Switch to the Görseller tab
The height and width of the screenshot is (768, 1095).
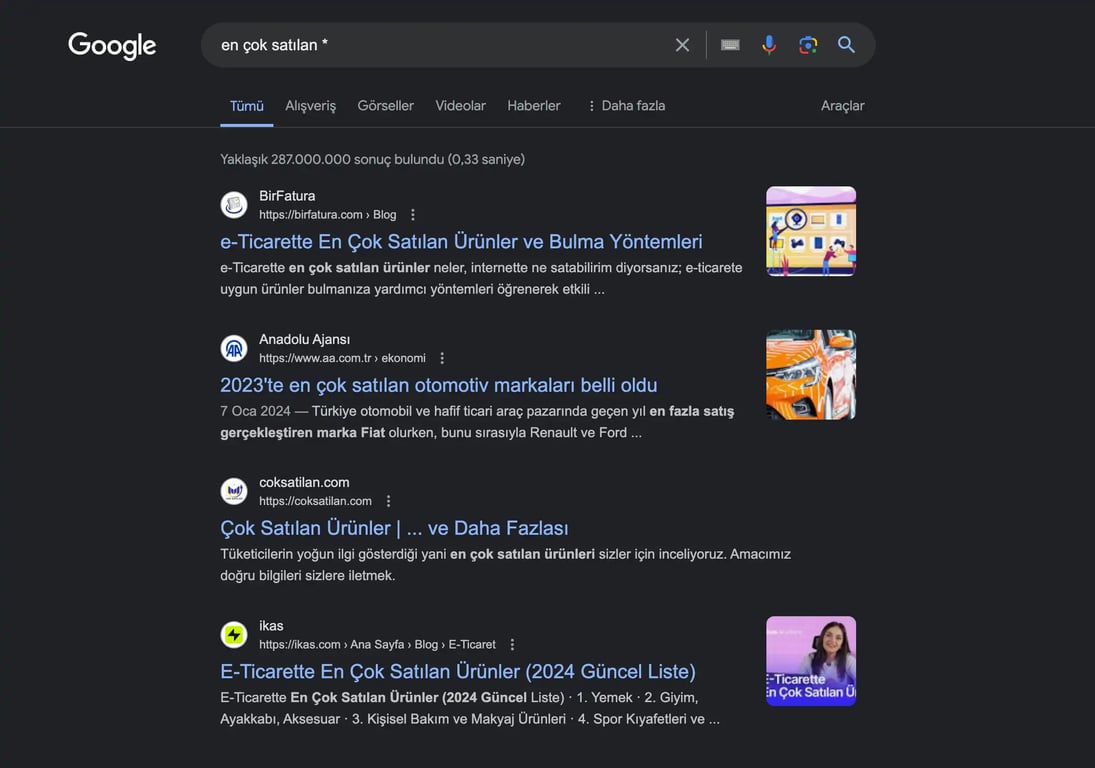385,105
